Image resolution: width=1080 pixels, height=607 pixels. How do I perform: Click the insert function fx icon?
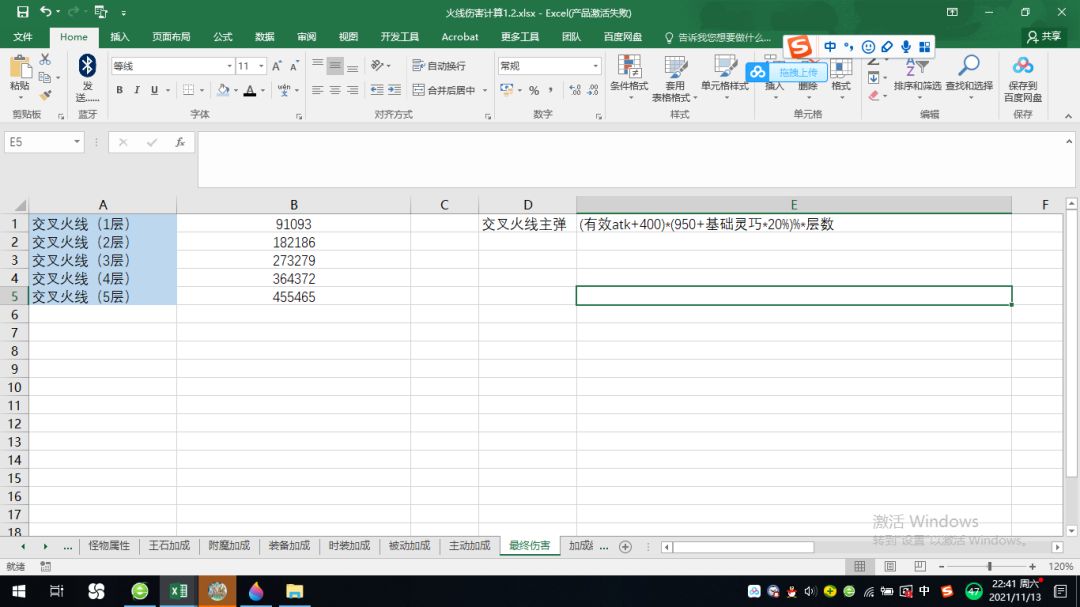pyautogui.click(x=180, y=142)
